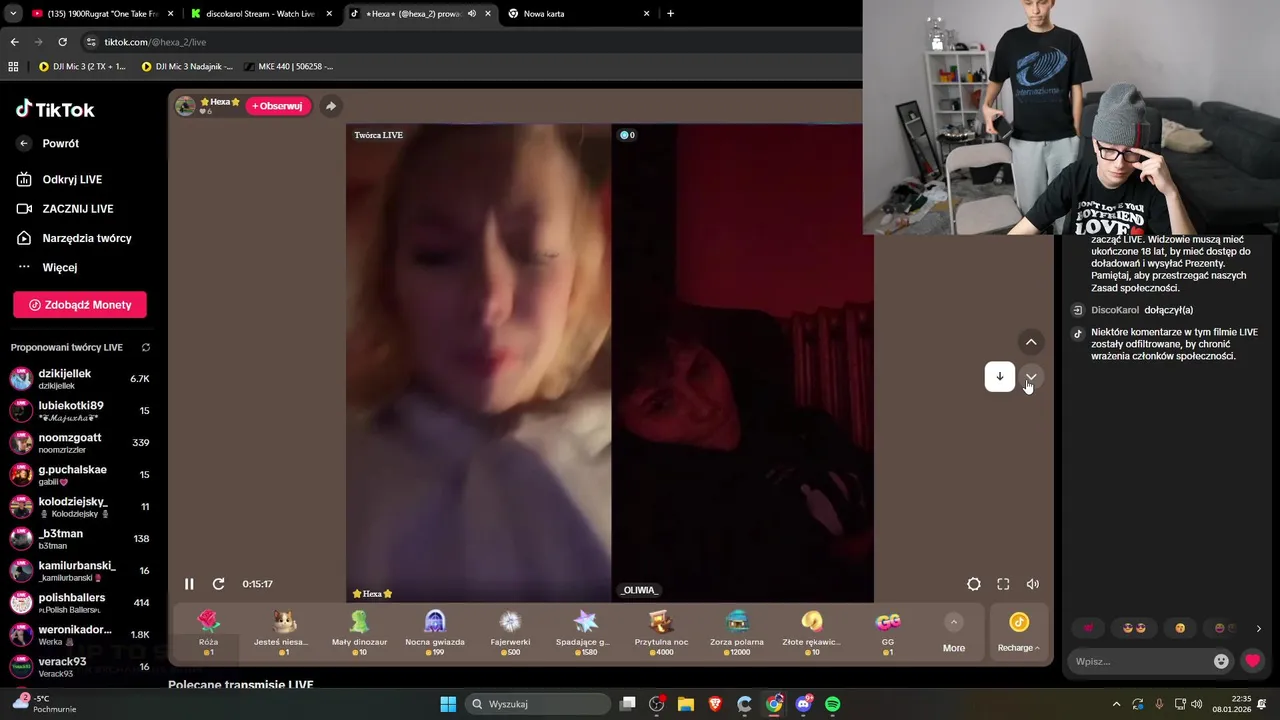Open polishballers live stream entry
The width and height of the screenshot is (1280, 720).
point(80,603)
